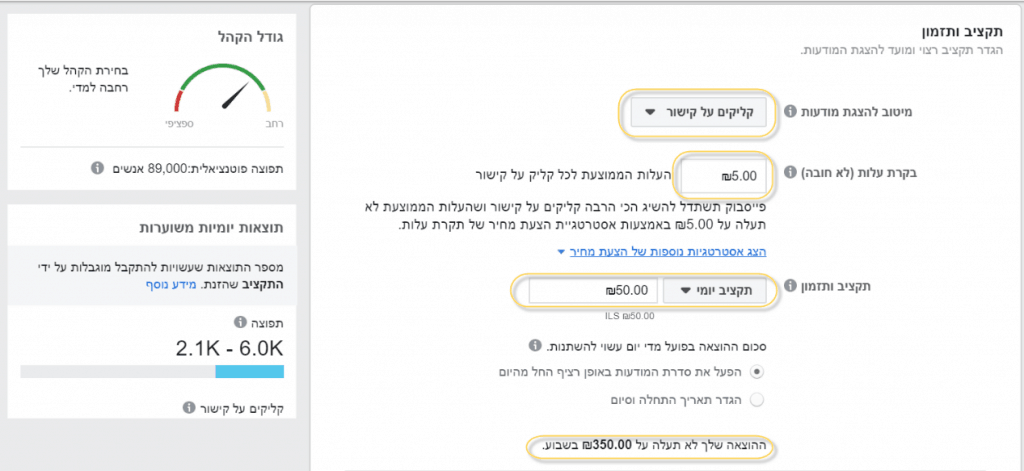Click info icon beside בקרת עלות label

[789, 174]
